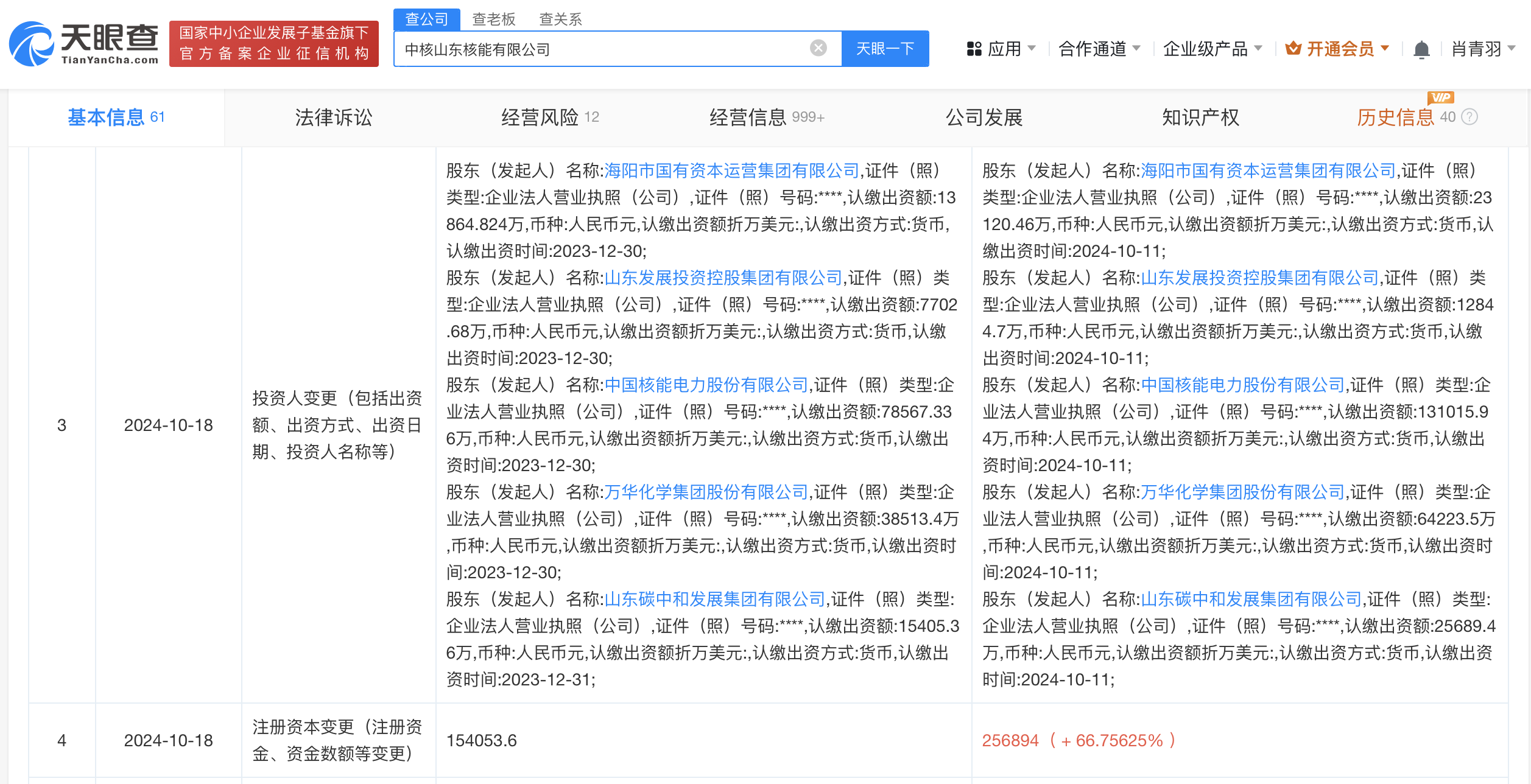The image size is (1531, 784).
Task: Switch to the 经营风险 tab
Action: point(540,117)
